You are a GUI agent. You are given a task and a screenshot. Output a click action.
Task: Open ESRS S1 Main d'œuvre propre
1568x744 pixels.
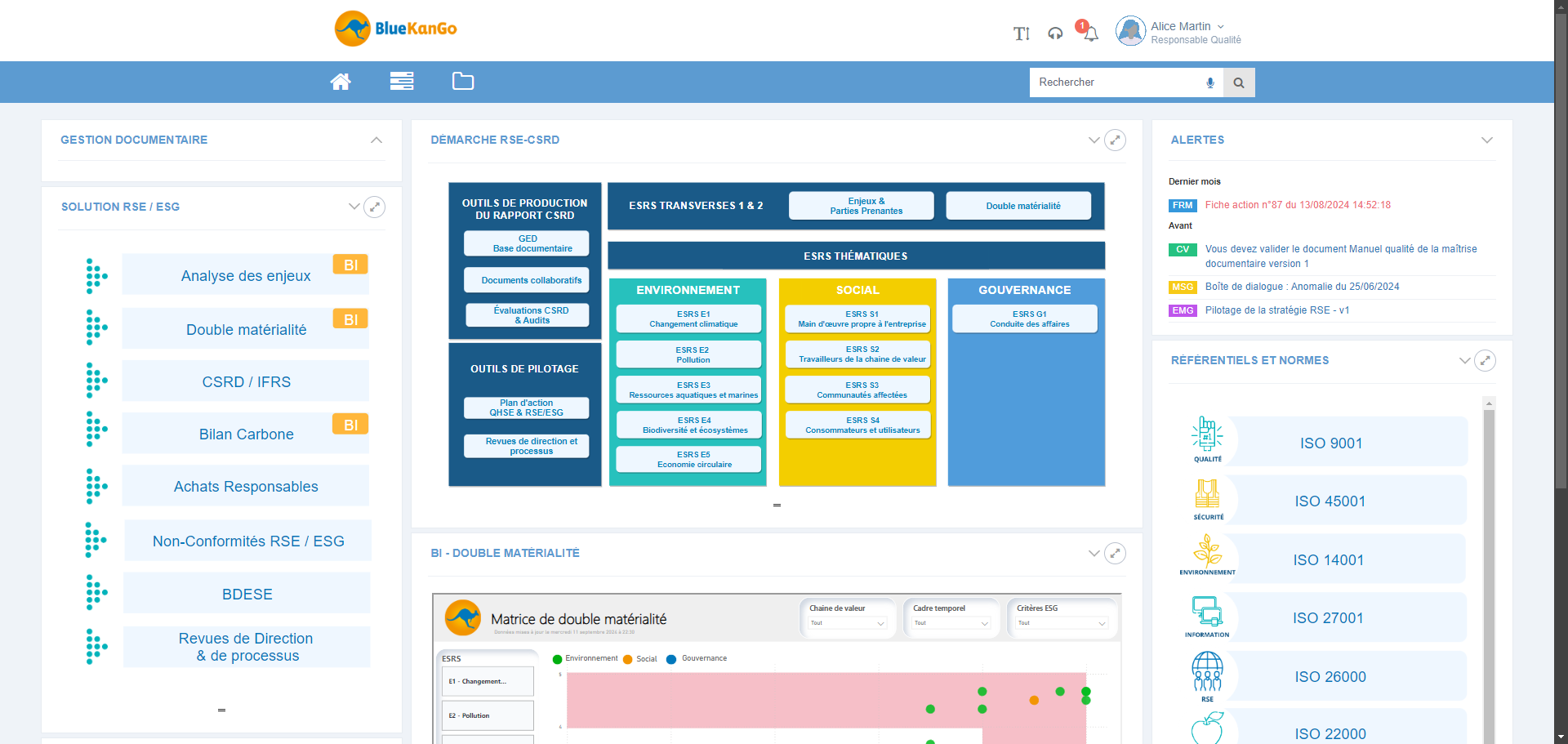(x=857, y=319)
